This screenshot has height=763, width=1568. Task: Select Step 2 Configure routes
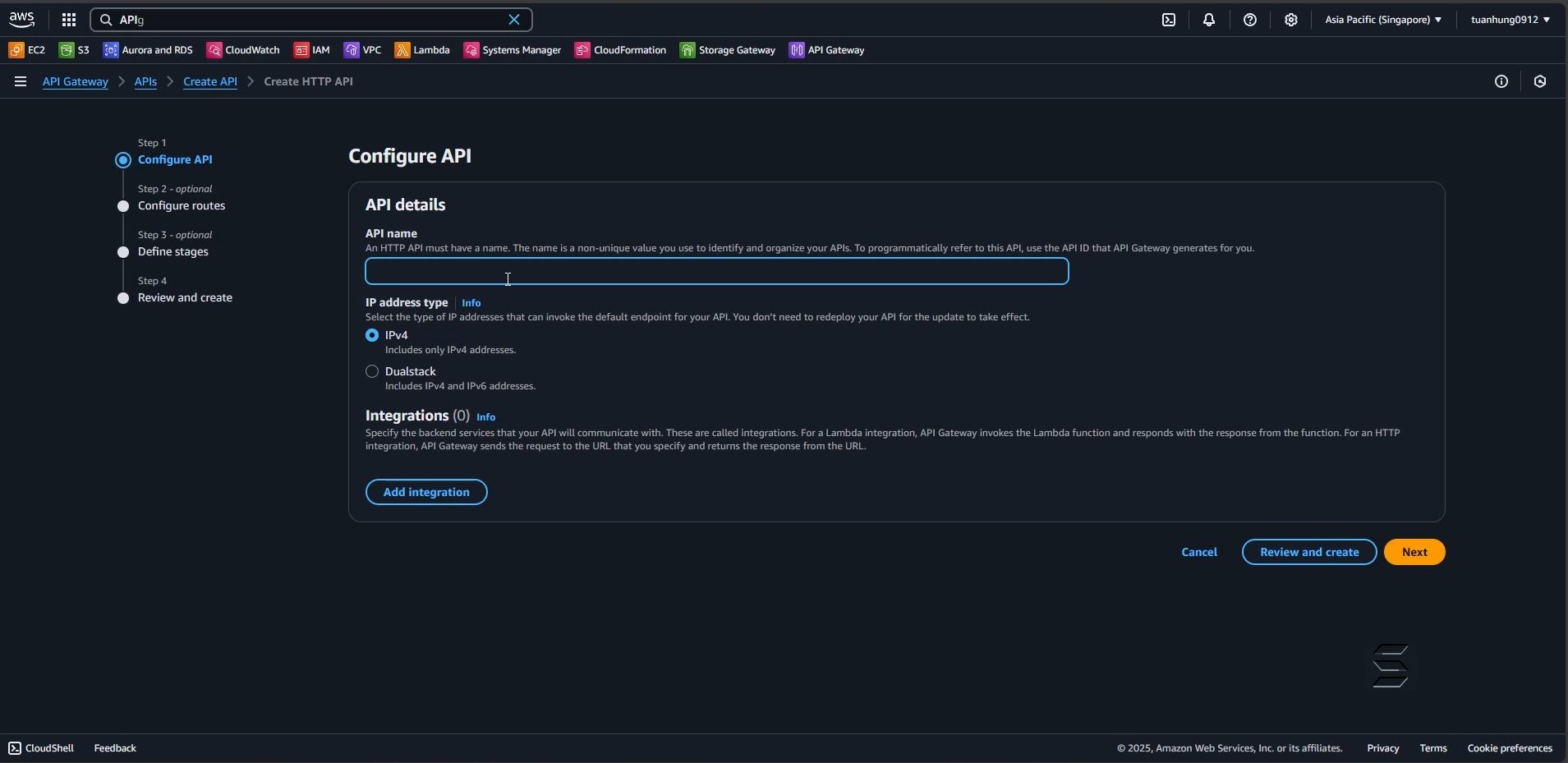[x=182, y=205]
